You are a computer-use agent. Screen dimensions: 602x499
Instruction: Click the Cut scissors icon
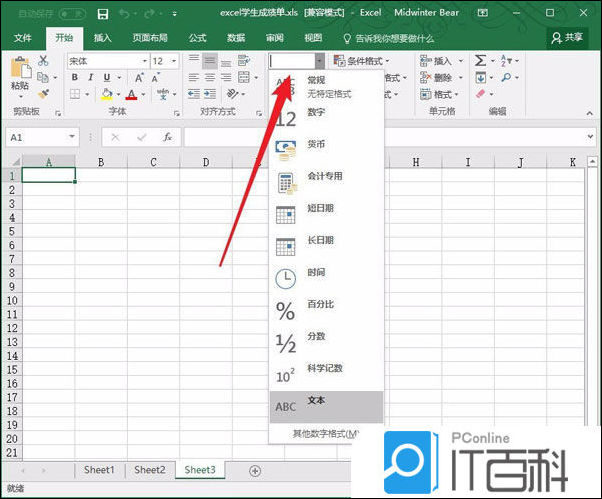[43, 61]
